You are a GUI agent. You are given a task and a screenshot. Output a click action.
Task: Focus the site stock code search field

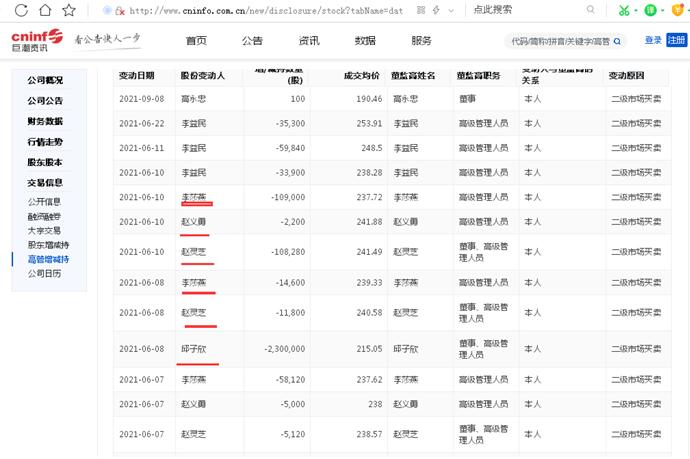[x=560, y=41]
